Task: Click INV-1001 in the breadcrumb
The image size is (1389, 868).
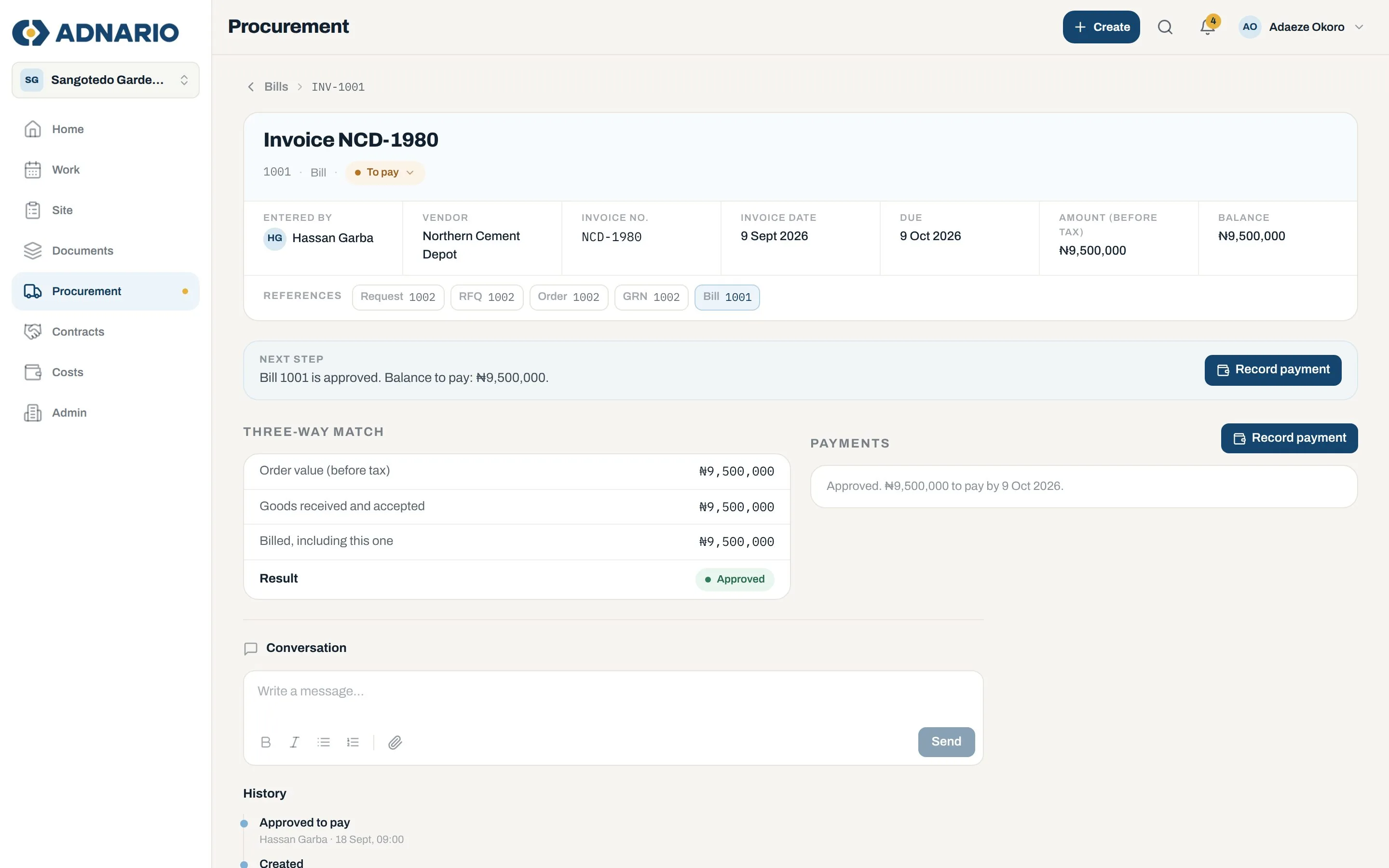Action: 338,87
